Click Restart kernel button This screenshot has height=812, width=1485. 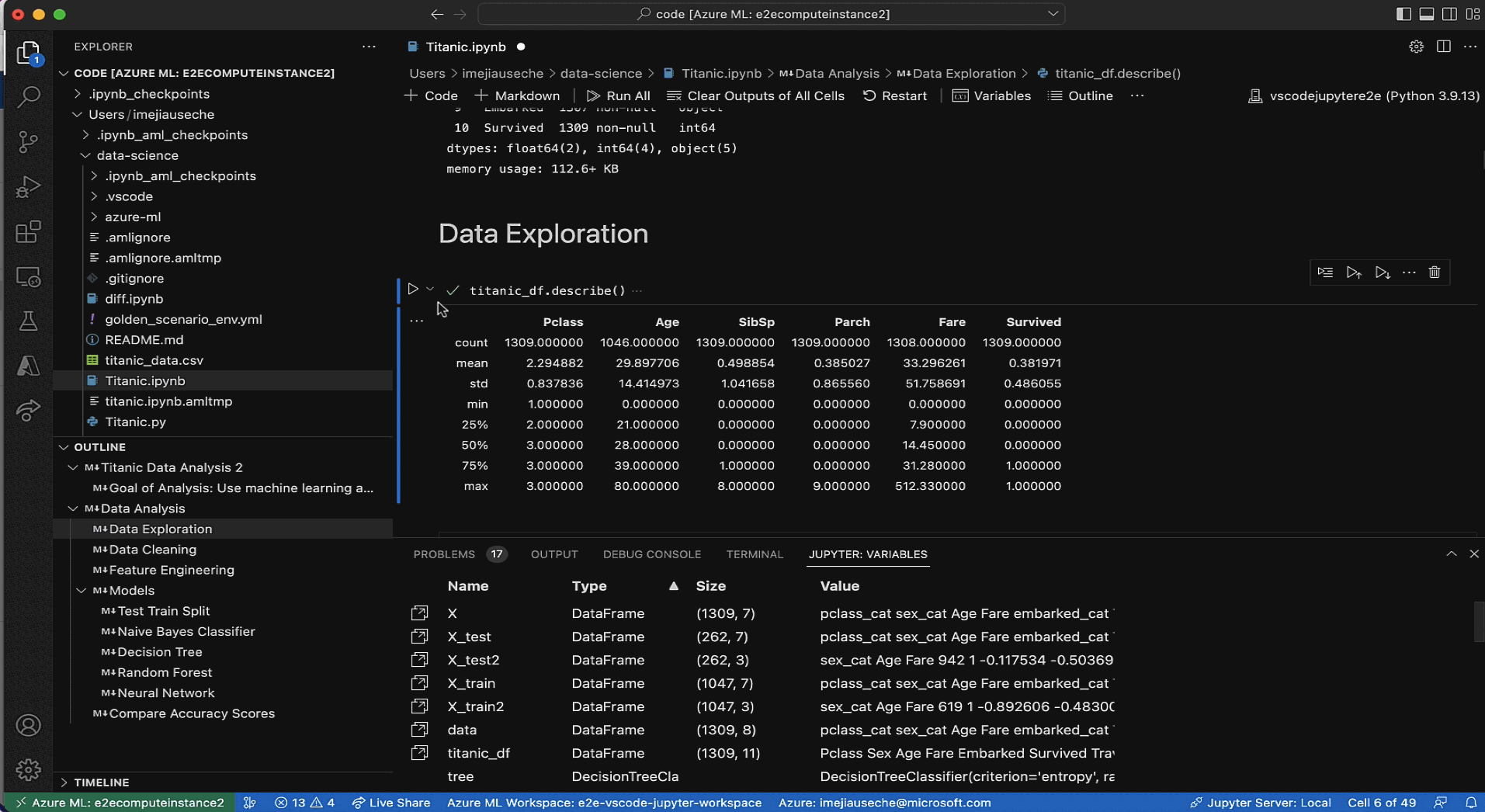click(894, 95)
